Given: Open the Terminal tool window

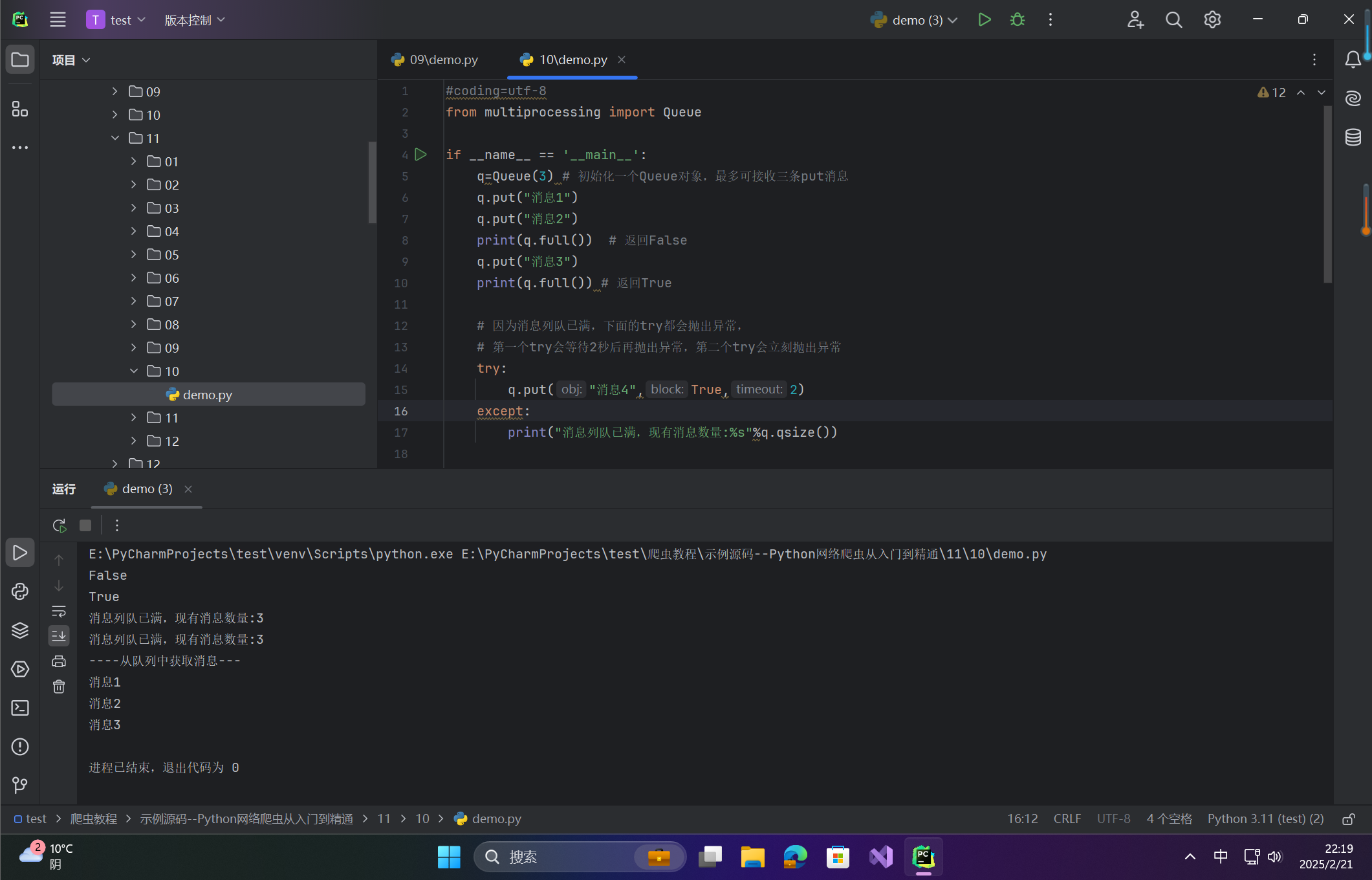Looking at the screenshot, I should point(20,708).
